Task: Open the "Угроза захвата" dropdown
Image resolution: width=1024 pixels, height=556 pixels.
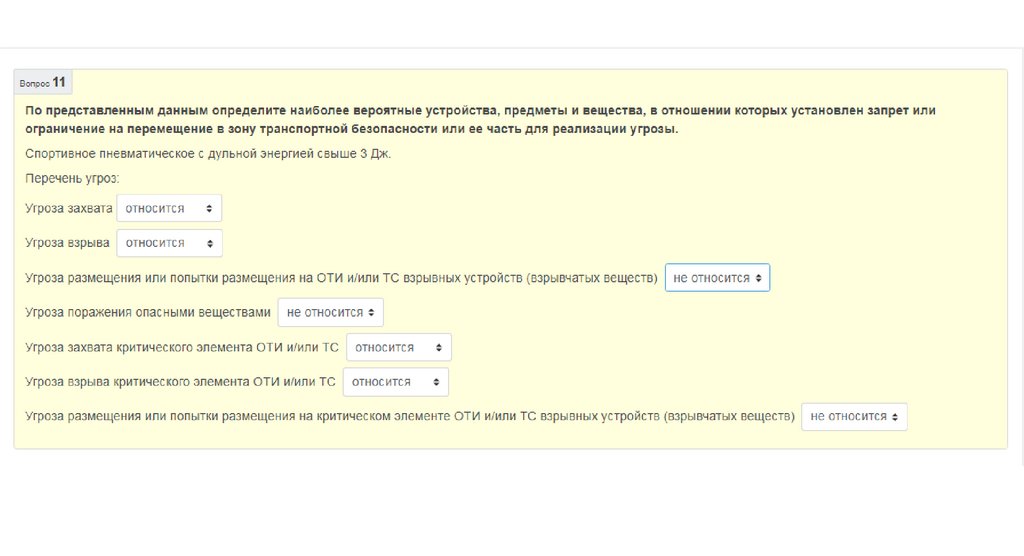Action: click(x=168, y=208)
